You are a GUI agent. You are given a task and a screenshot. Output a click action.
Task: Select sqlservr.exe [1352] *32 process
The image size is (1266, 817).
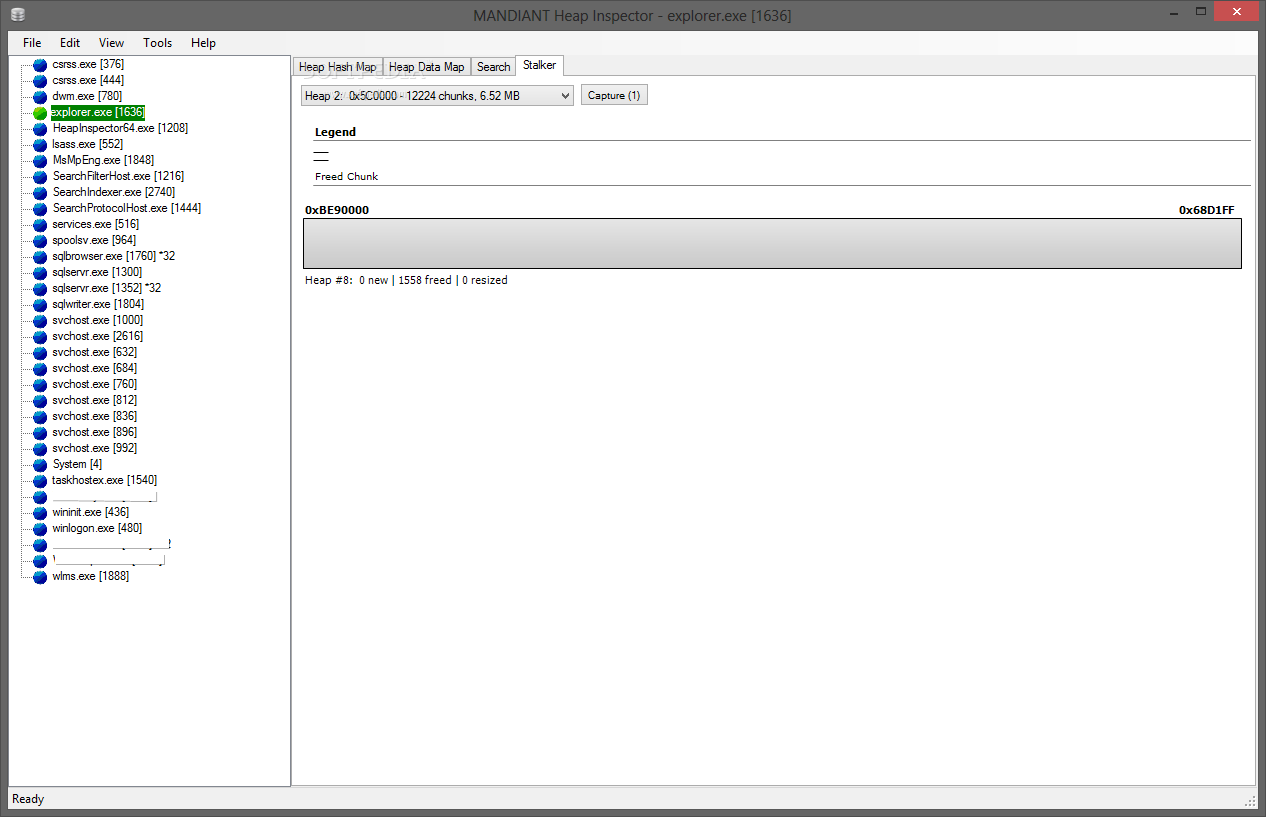tap(107, 288)
